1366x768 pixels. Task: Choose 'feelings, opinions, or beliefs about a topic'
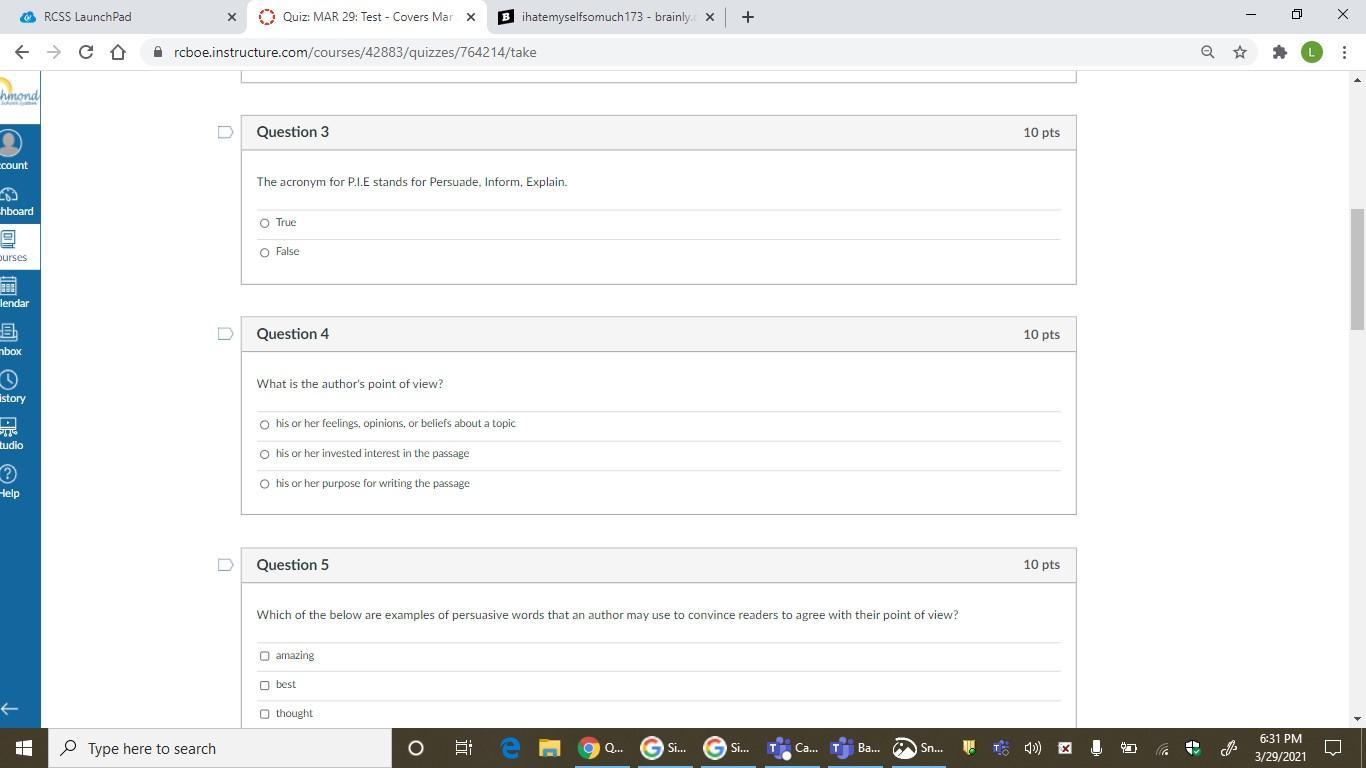tap(264, 424)
